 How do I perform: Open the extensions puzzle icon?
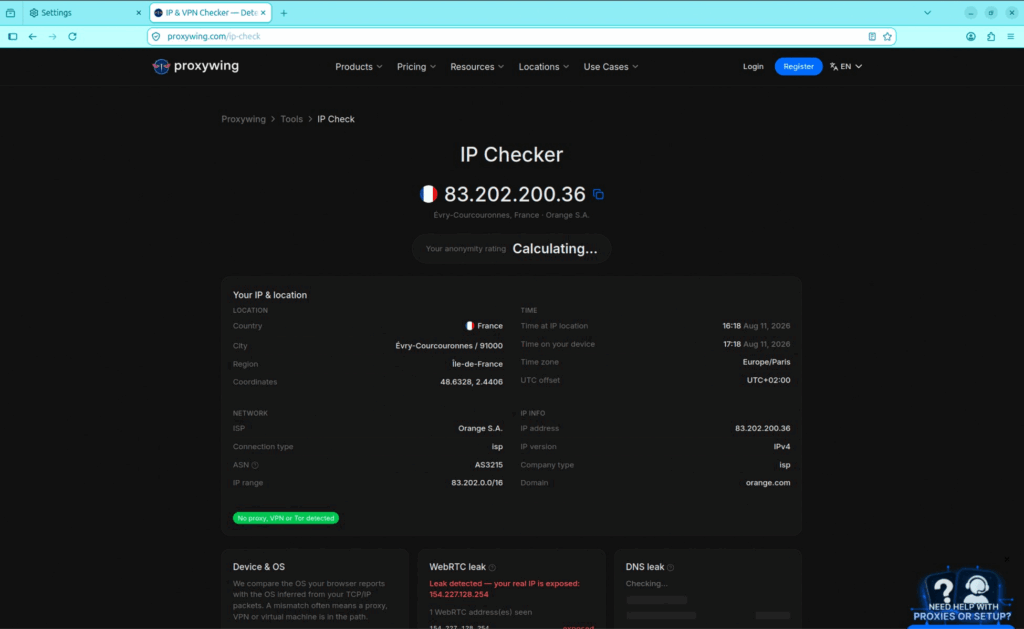pyautogui.click(x=991, y=37)
